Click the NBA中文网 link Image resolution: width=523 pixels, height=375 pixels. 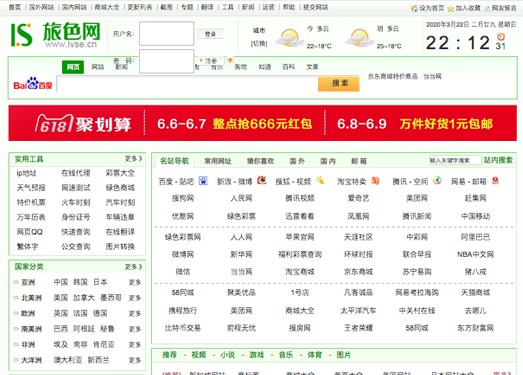[x=475, y=254]
